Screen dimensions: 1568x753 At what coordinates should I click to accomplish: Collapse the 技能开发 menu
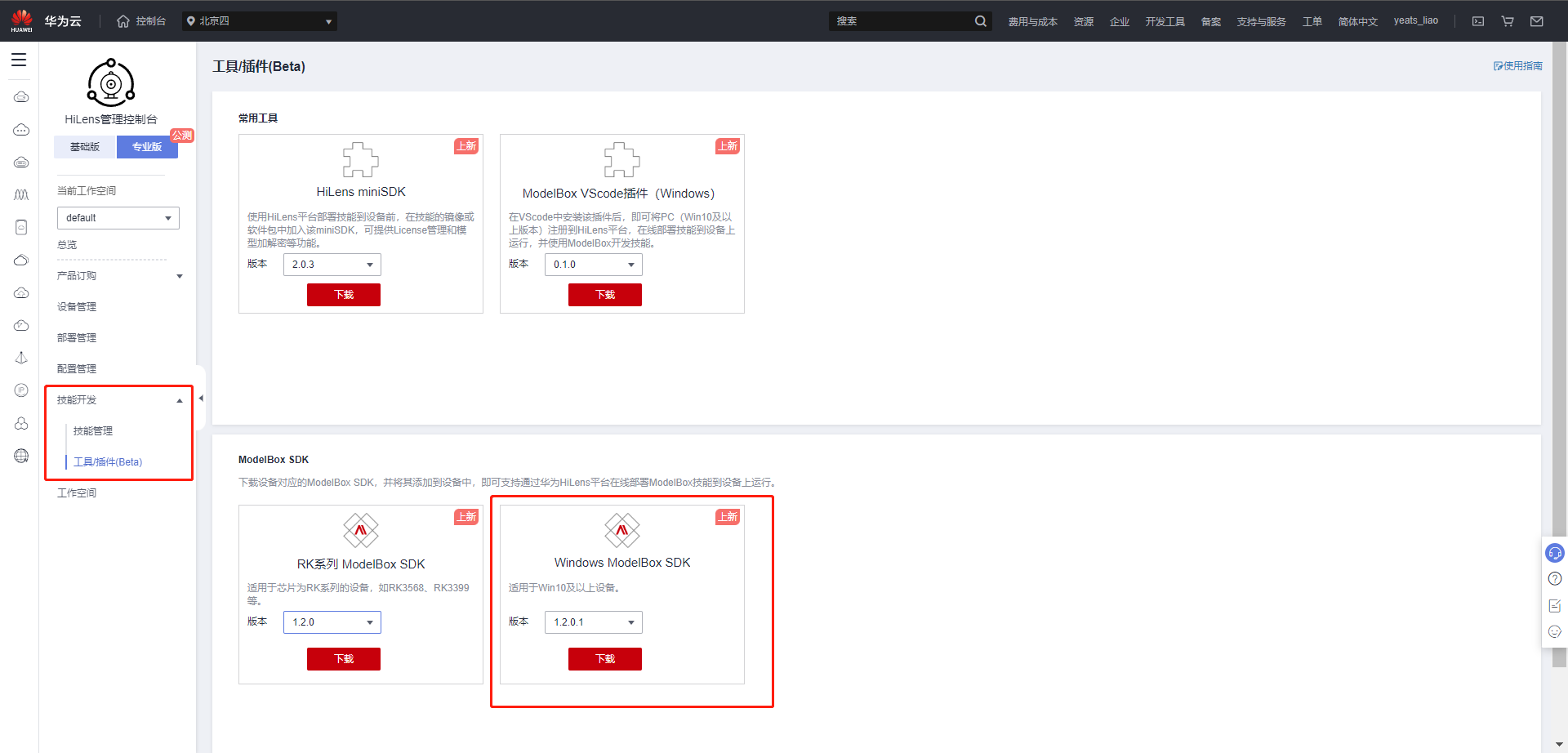119,400
